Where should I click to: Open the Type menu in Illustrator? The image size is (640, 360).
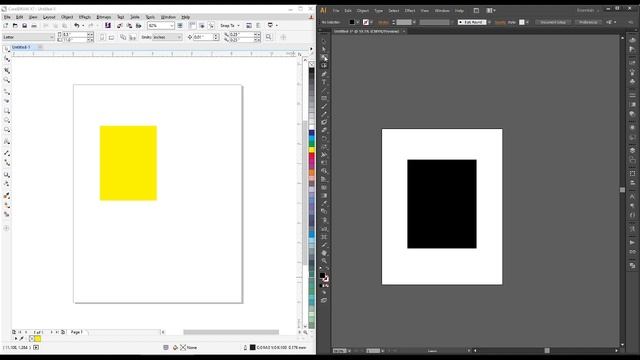379,11
